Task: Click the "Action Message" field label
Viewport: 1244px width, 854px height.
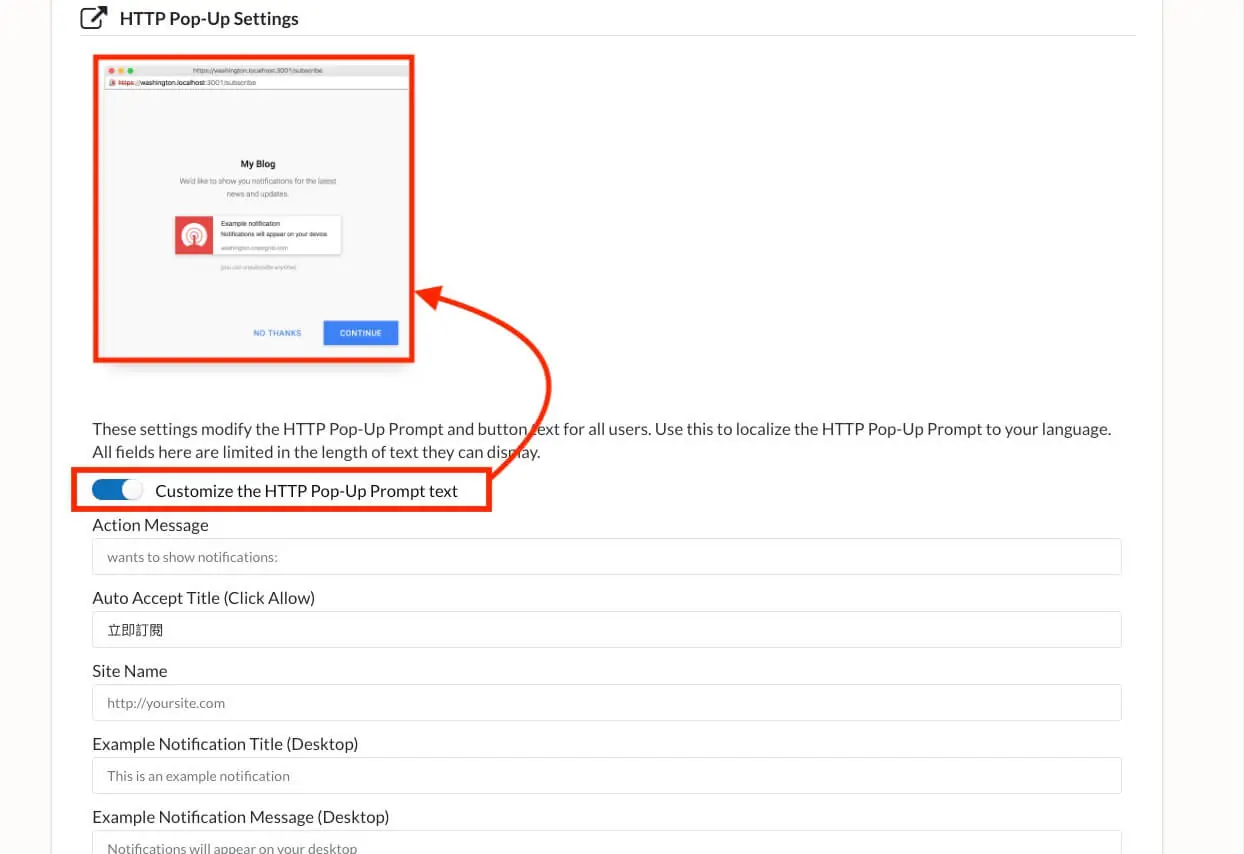Action: pyautogui.click(x=150, y=525)
